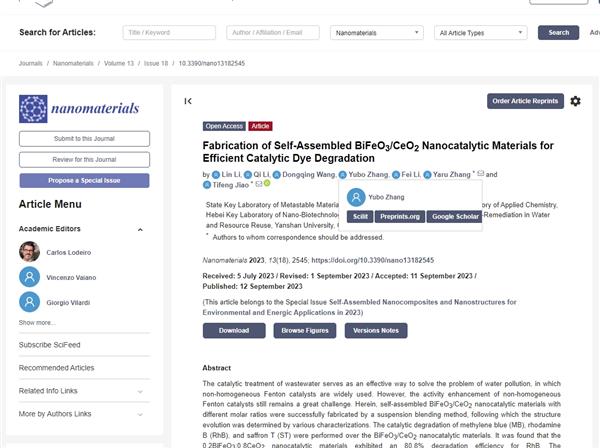Viewport: 600px width, 448px height.
Task: Click the Download button
Action: [234, 330]
